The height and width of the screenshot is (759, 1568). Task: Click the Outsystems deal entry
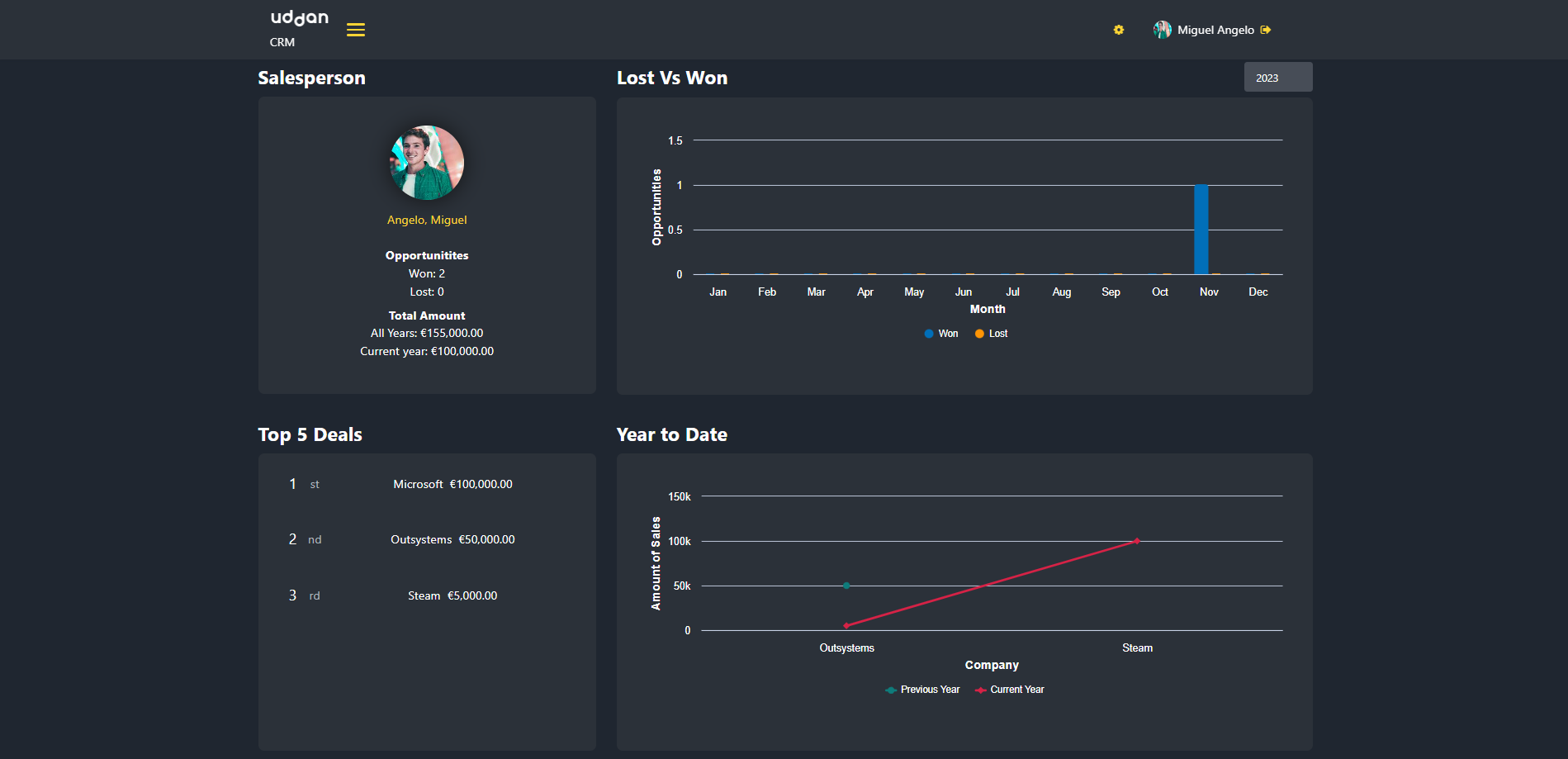452,539
